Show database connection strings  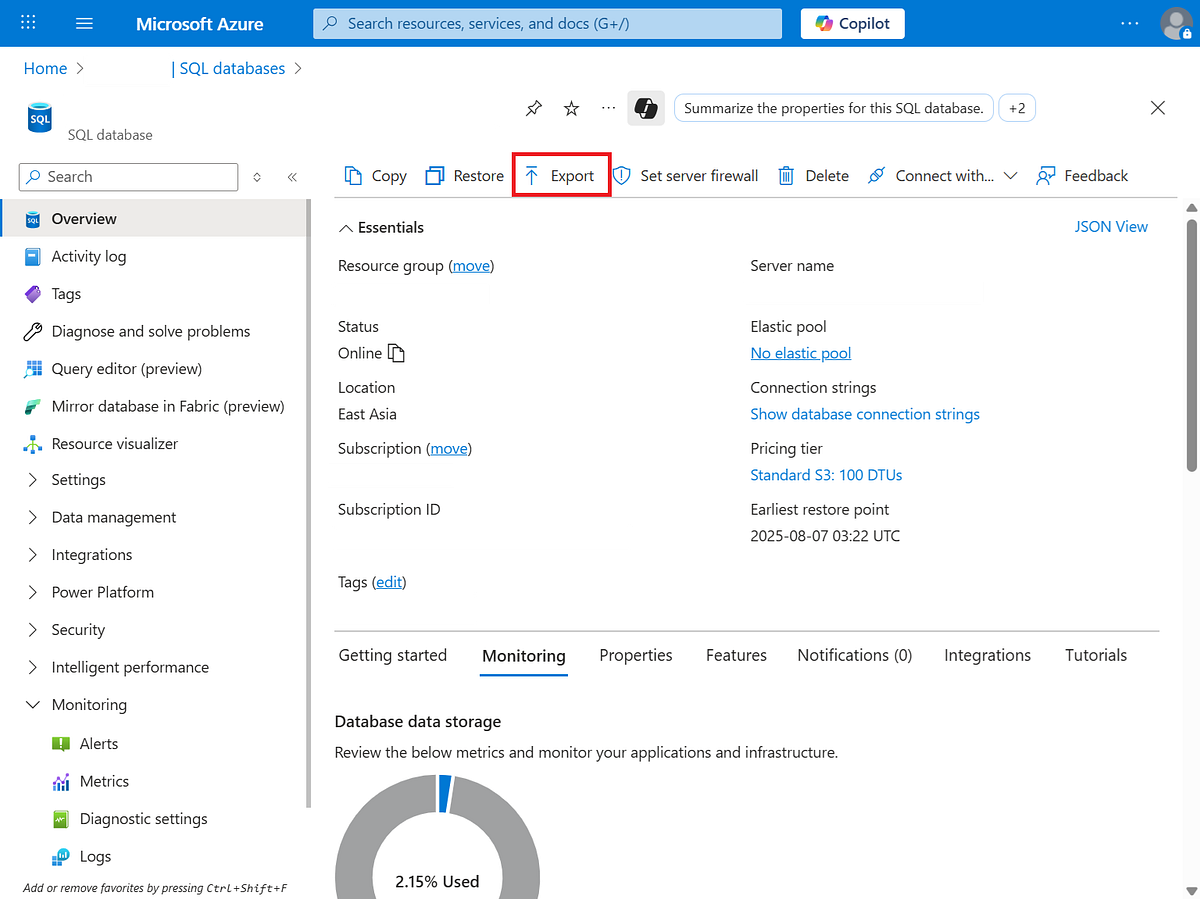point(864,413)
